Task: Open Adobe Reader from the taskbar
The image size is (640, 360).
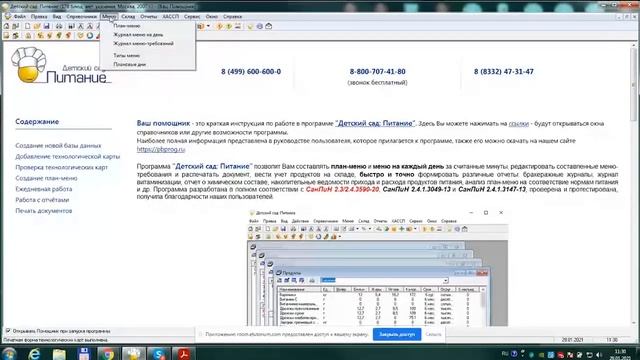Action: coord(183,353)
